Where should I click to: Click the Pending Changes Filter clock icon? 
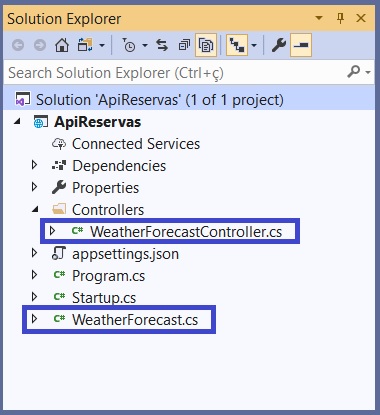point(129,45)
